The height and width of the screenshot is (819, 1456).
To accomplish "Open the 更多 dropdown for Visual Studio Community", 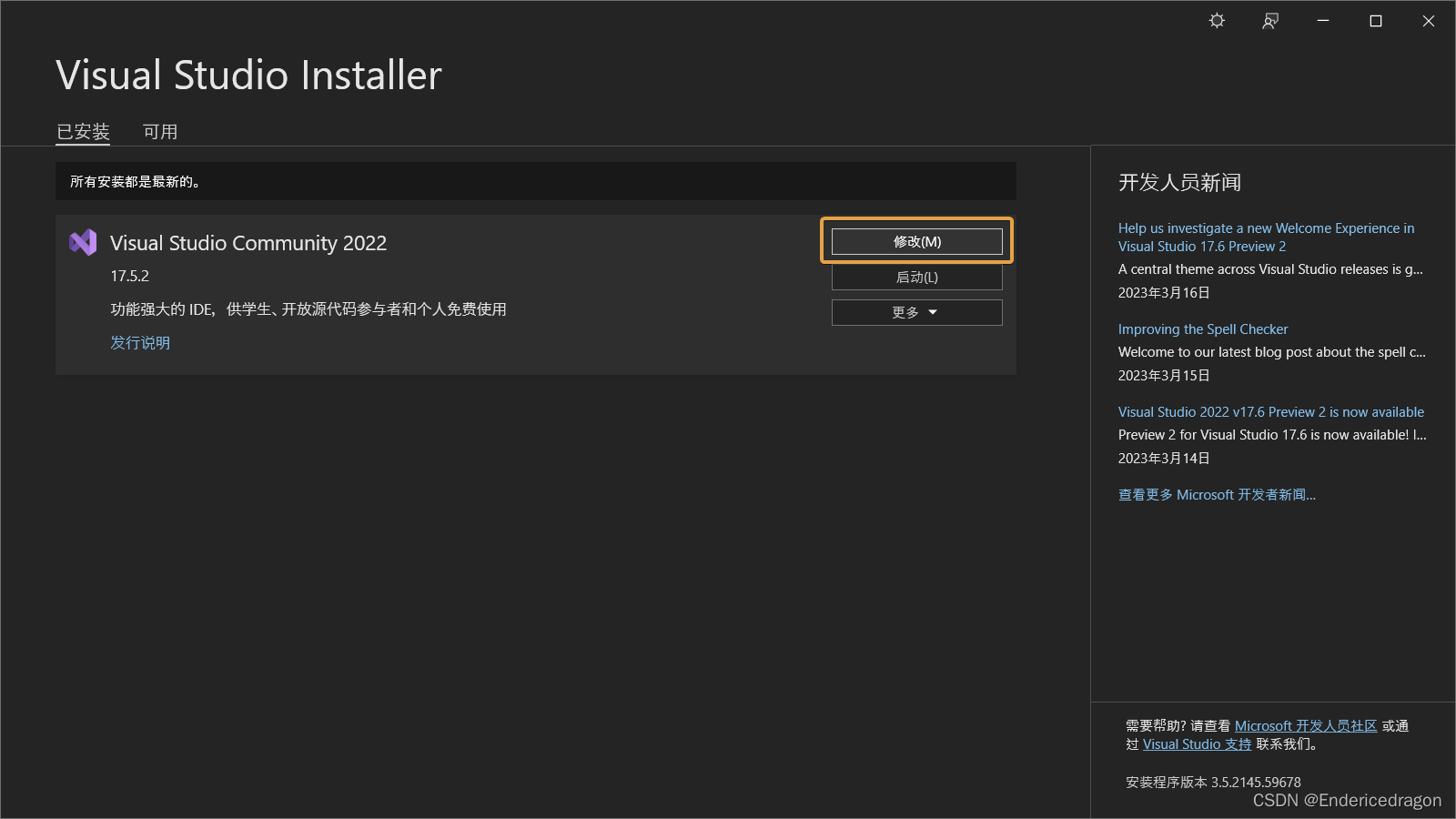I will [x=916, y=312].
